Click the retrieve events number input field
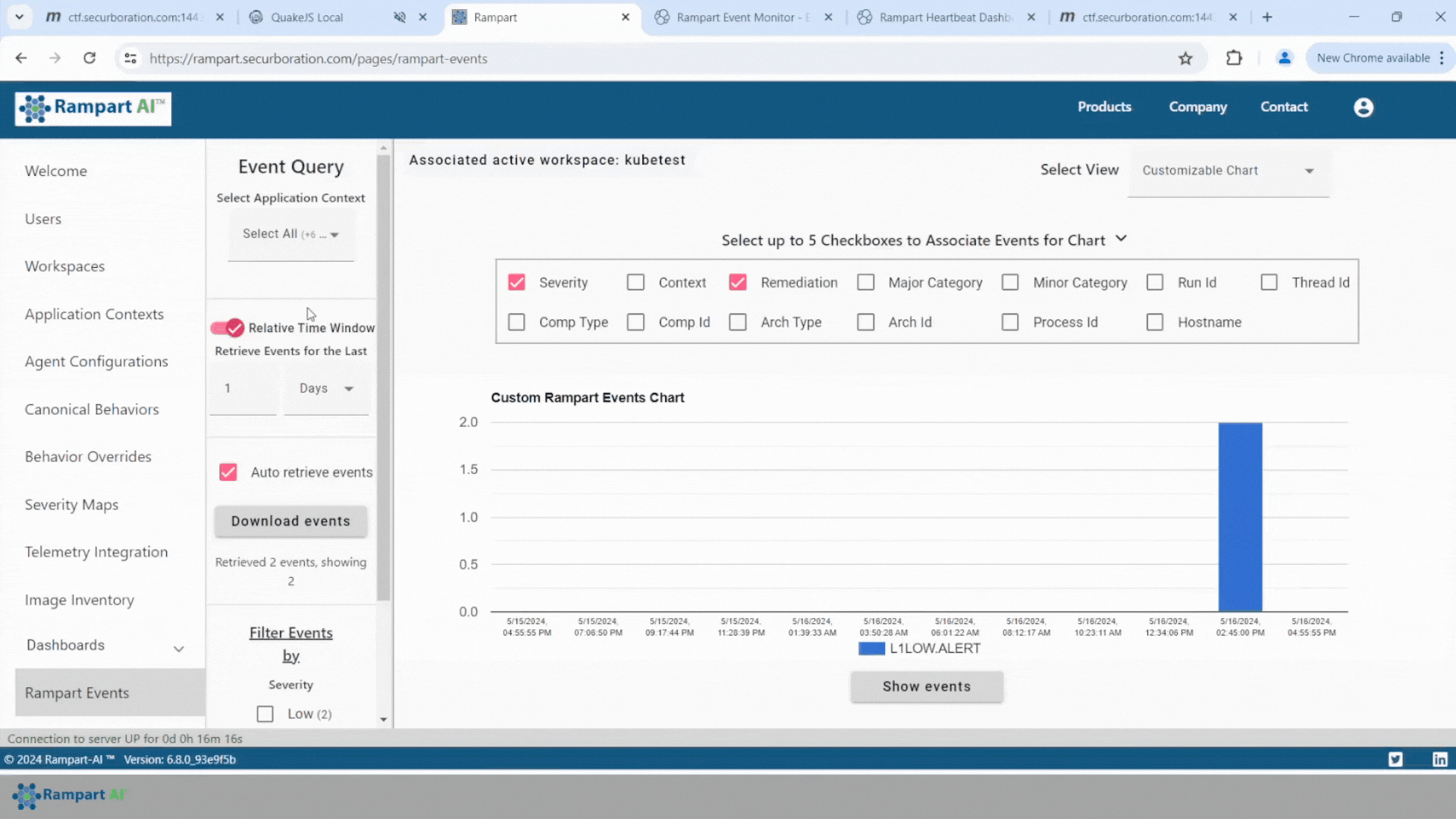 [243, 389]
